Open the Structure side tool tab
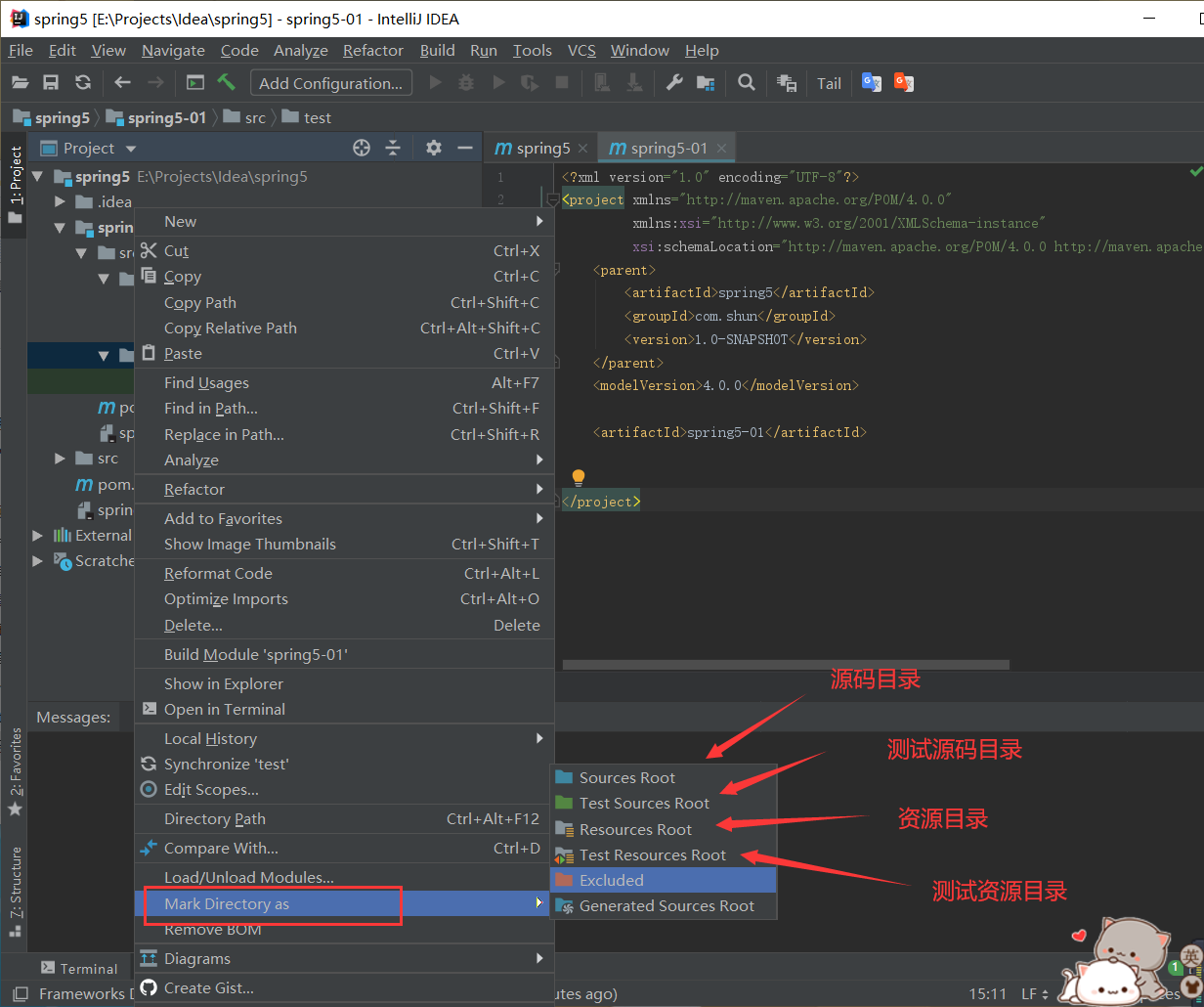The image size is (1204, 1007). click(15, 892)
